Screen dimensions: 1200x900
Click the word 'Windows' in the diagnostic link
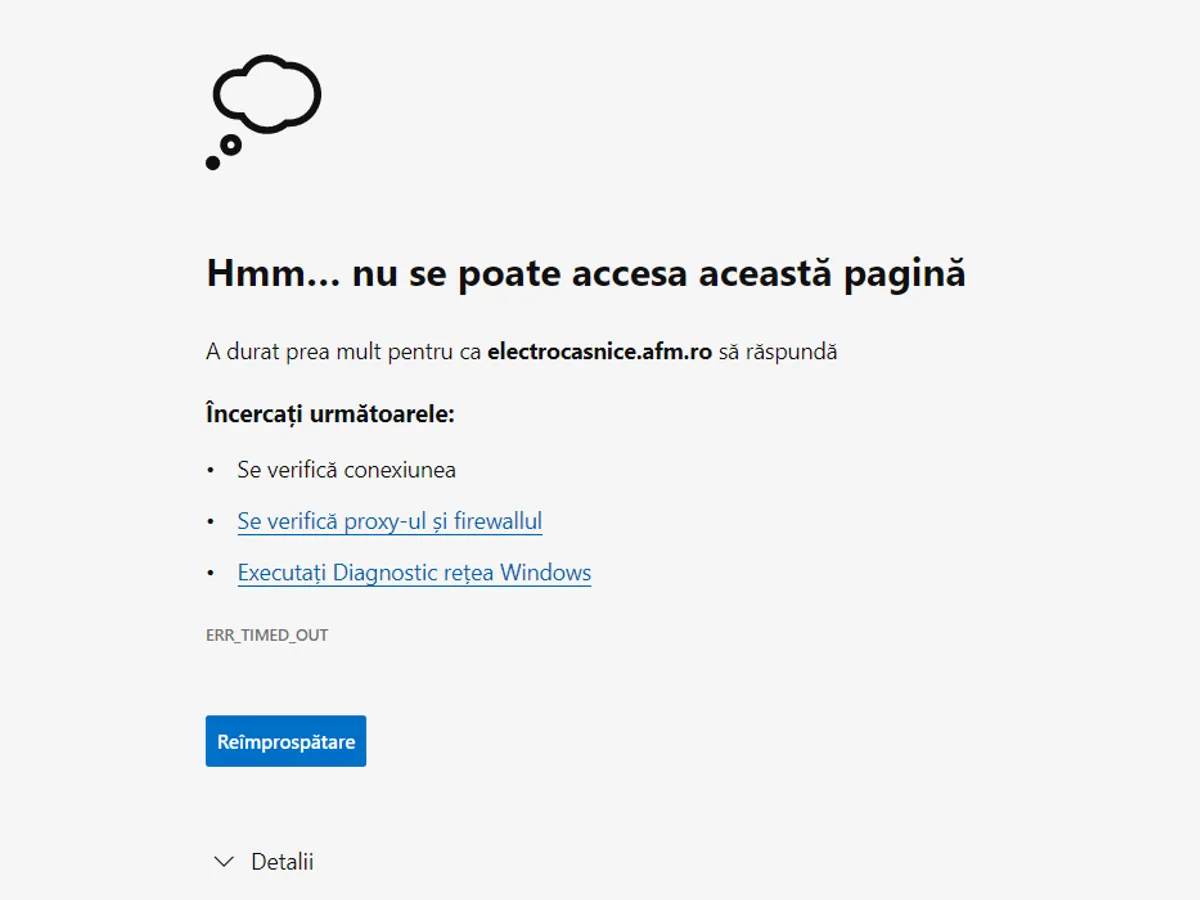545,573
